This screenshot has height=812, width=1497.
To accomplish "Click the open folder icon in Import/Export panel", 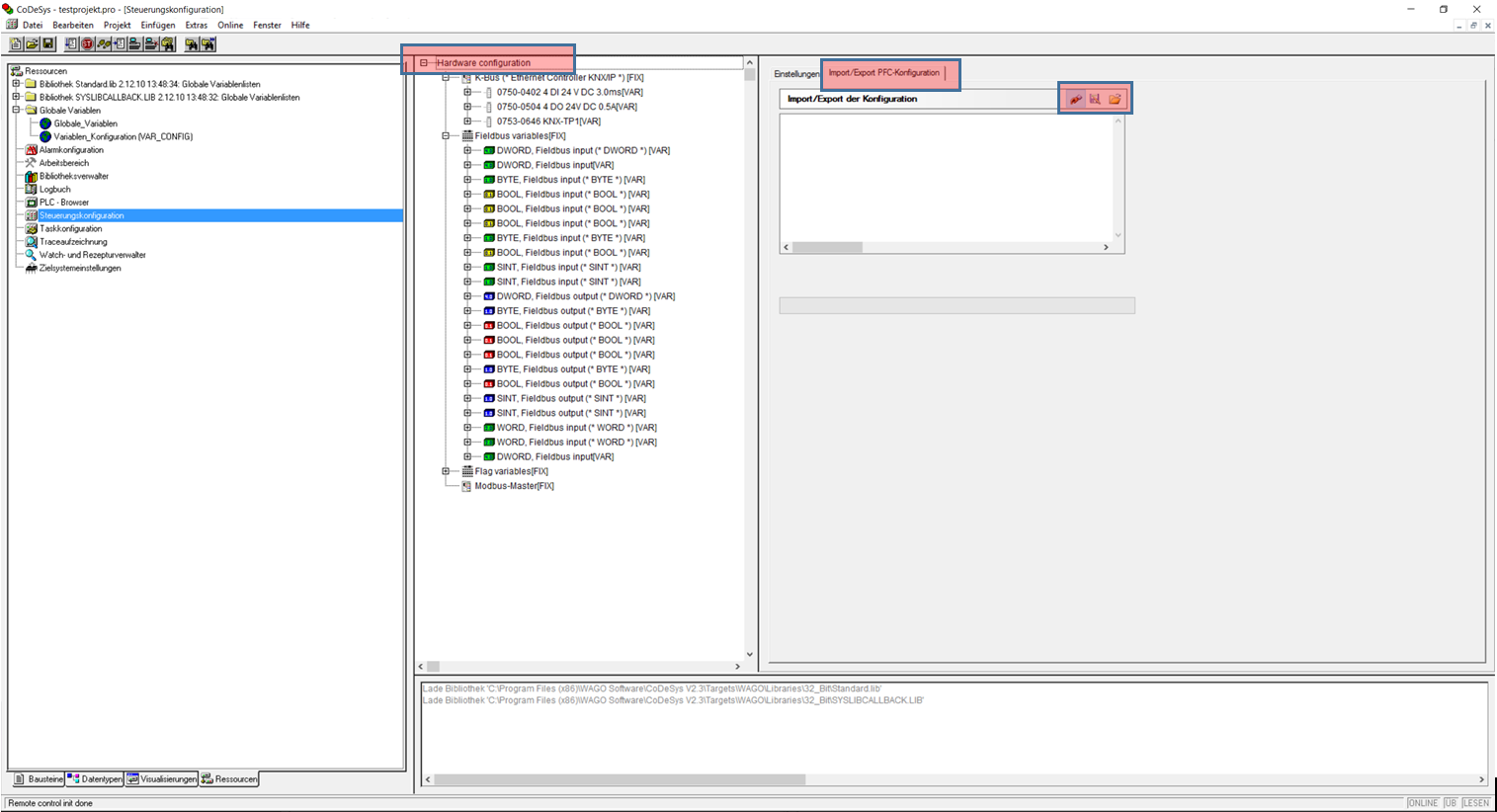I will (1115, 99).
